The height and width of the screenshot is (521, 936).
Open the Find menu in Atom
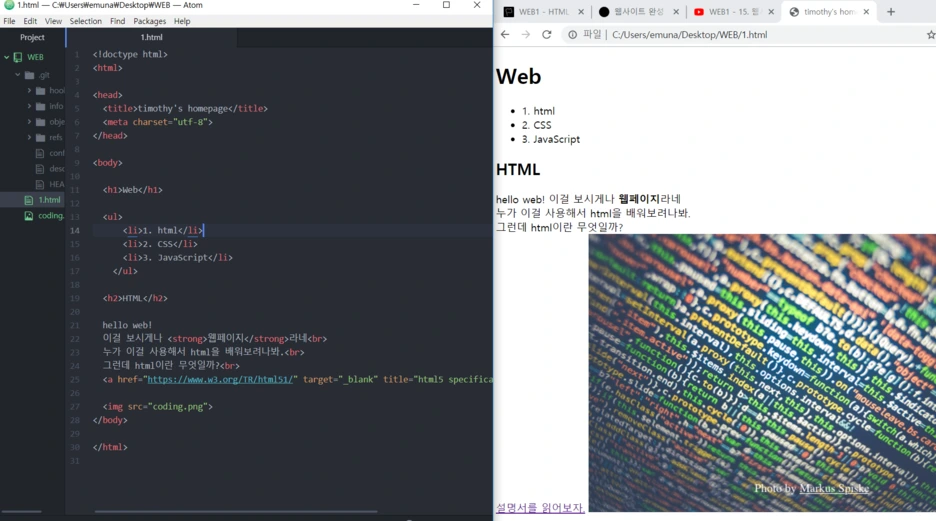click(x=118, y=21)
